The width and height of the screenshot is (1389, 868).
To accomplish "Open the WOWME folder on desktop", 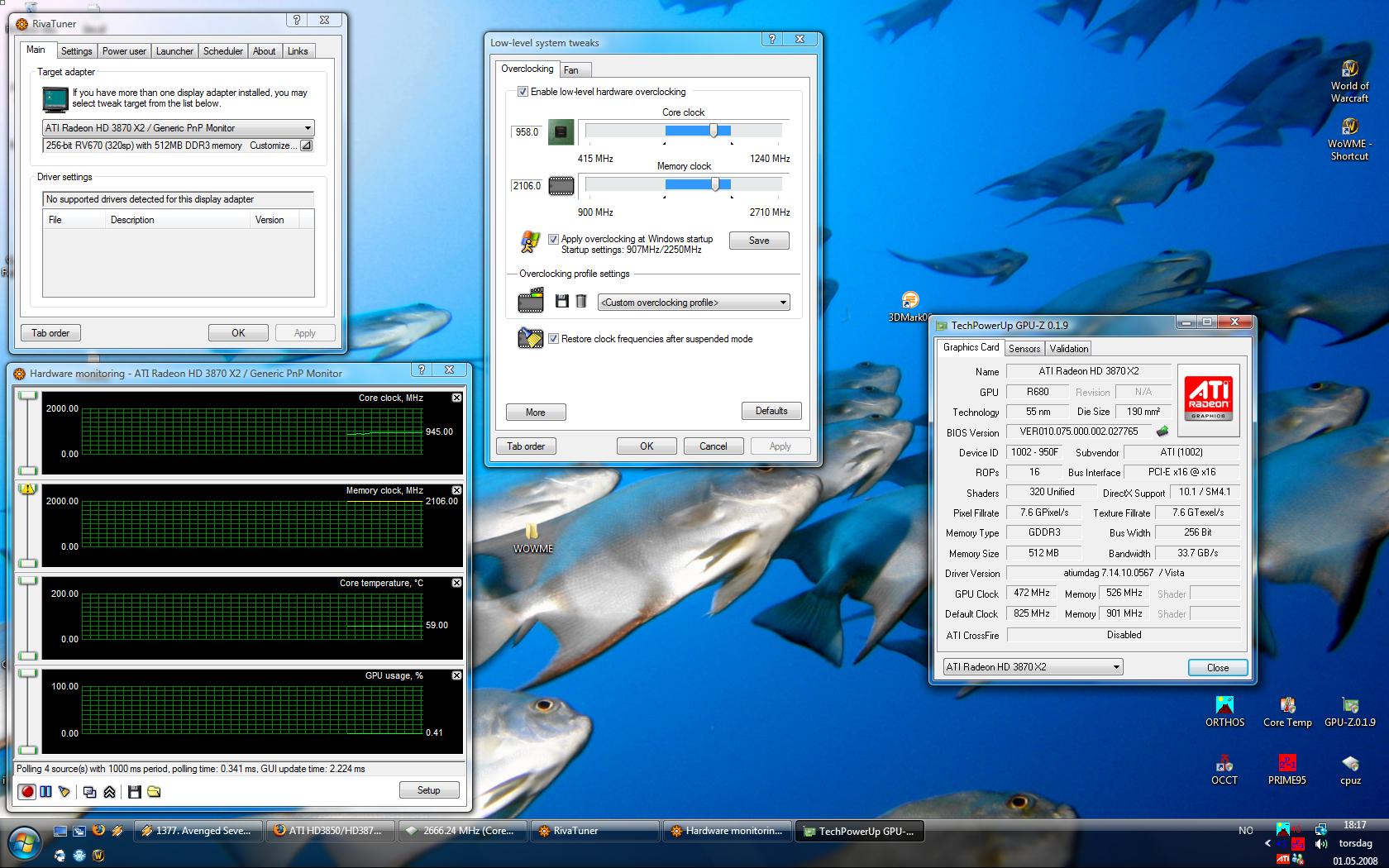I will click(532, 537).
